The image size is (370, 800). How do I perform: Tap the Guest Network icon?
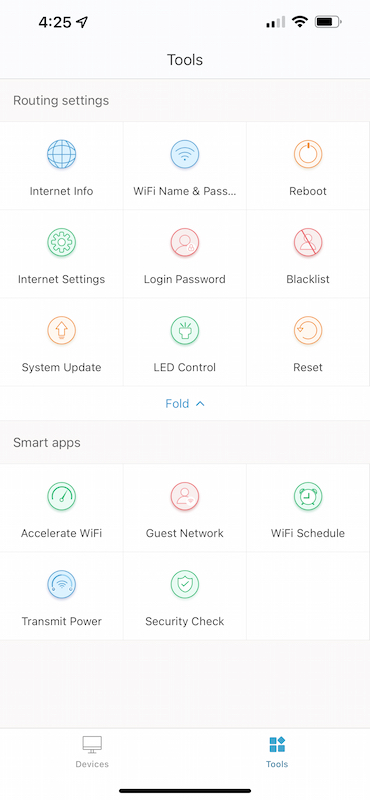pos(185,496)
